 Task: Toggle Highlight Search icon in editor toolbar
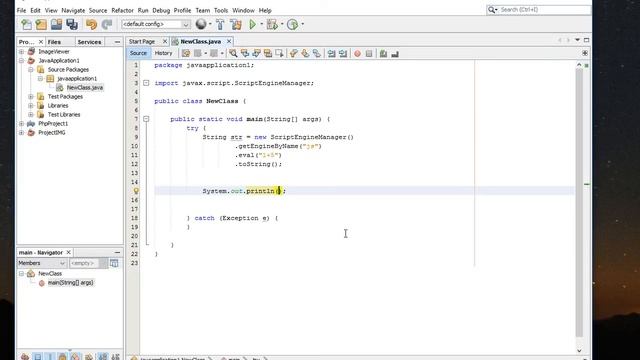pyautogui.click(x=268, y=53)
